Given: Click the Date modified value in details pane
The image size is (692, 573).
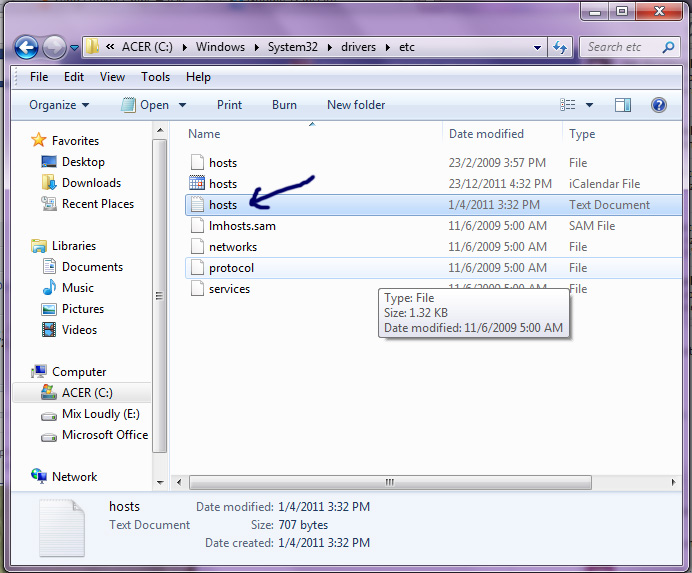Looking at the screenshot, I should pyautogui.click(x=324, y=507).
